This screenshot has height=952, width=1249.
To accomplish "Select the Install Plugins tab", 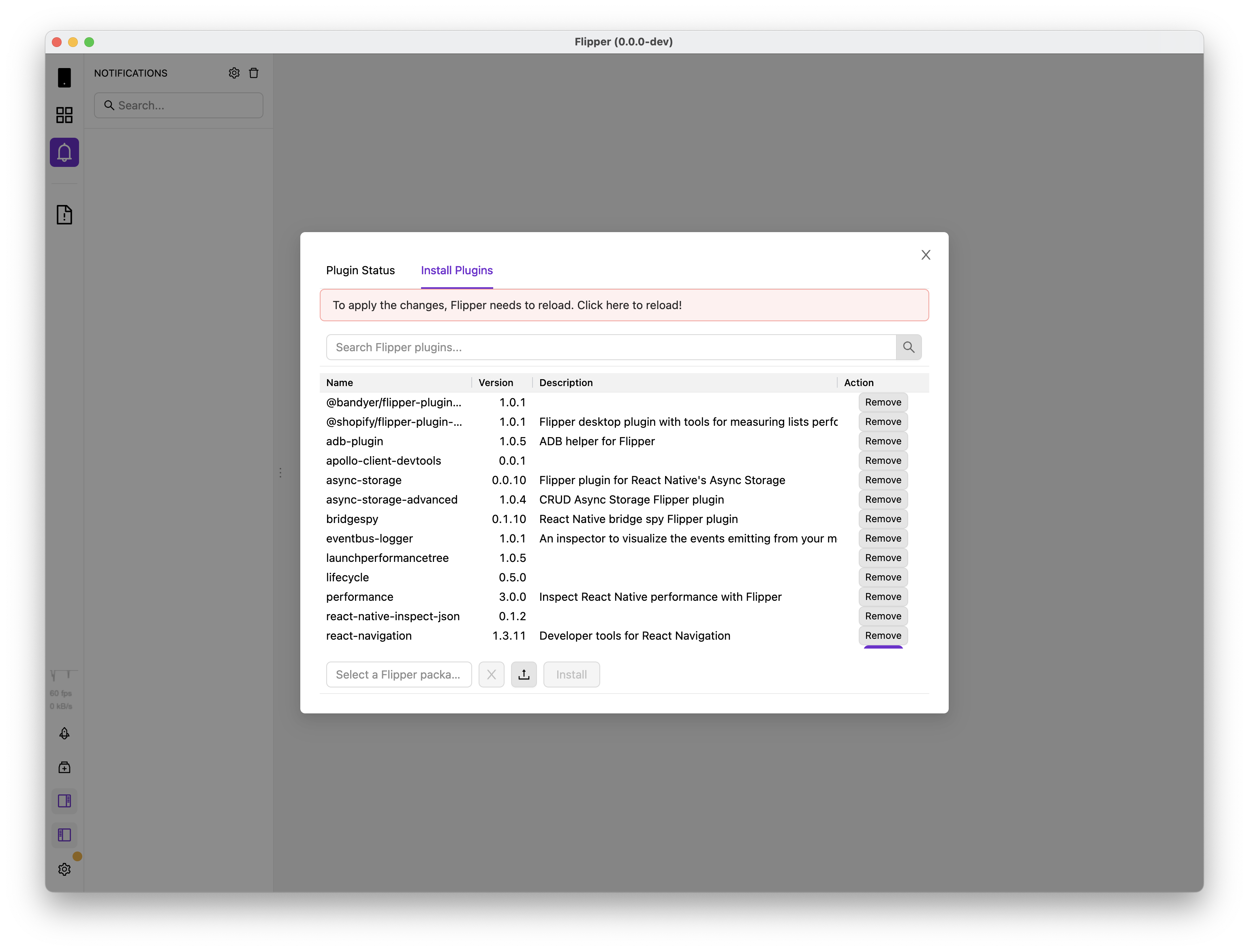I will [456, 270].
